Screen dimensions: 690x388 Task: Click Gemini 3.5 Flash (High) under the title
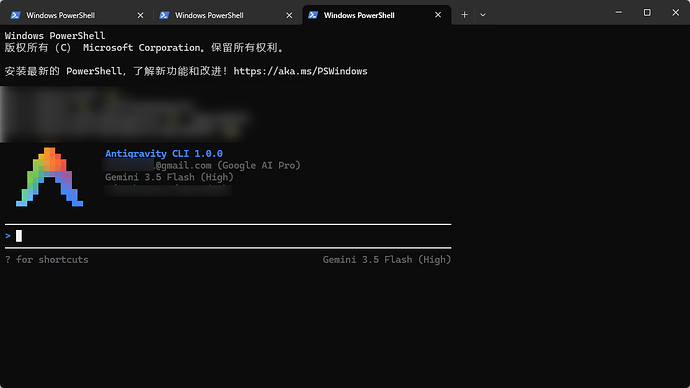tap(169, 177)
